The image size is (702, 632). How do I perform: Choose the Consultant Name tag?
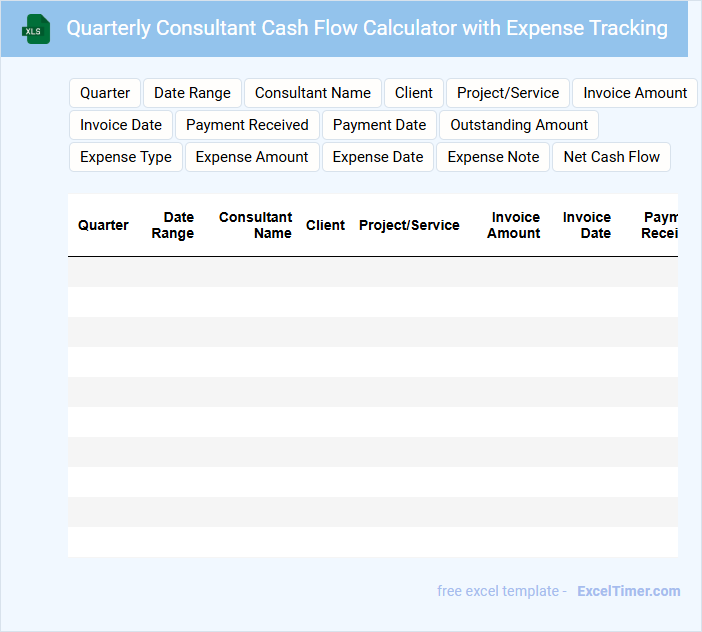point(313,93)
